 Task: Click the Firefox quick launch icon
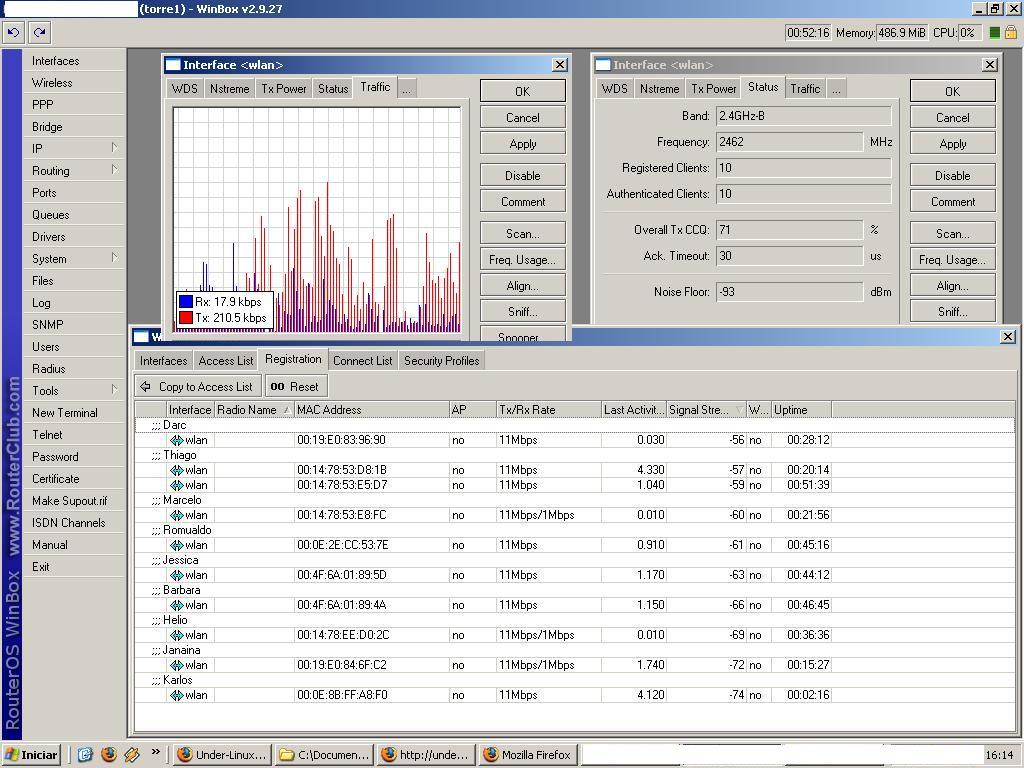tap(109, 755)
